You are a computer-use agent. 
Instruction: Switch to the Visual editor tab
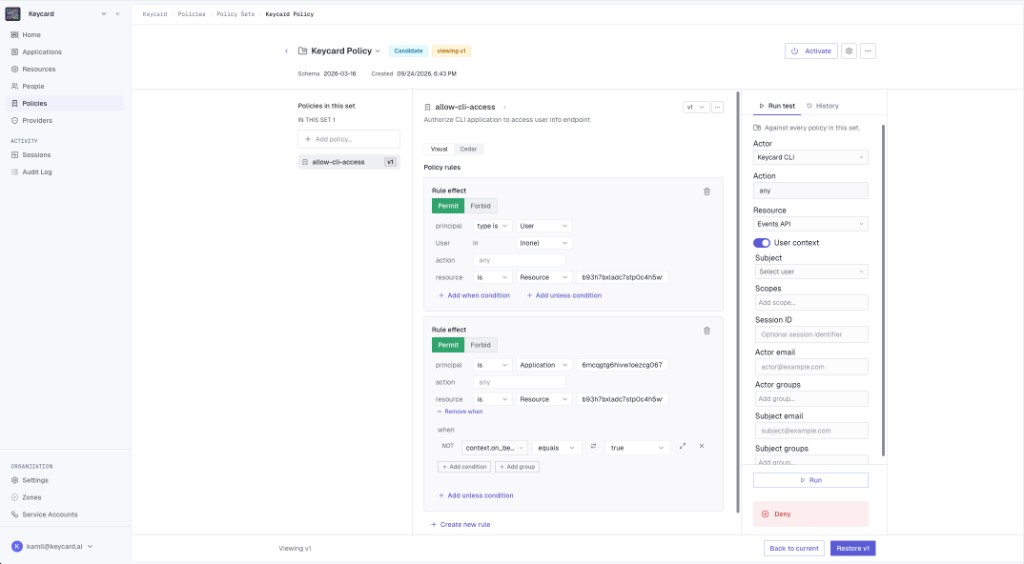(x=439, y=149)
